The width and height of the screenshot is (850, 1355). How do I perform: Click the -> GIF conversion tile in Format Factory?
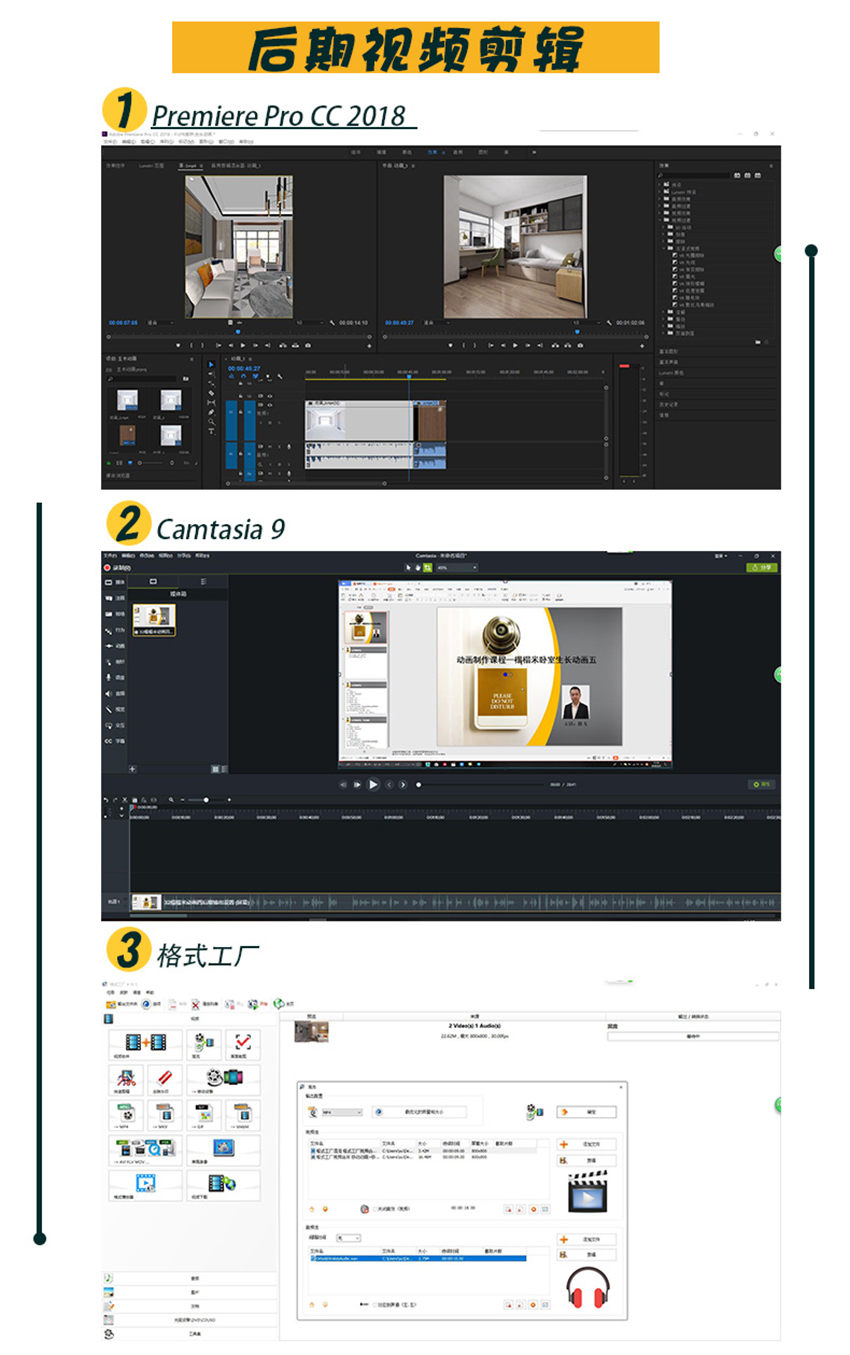pos(206,1115)
